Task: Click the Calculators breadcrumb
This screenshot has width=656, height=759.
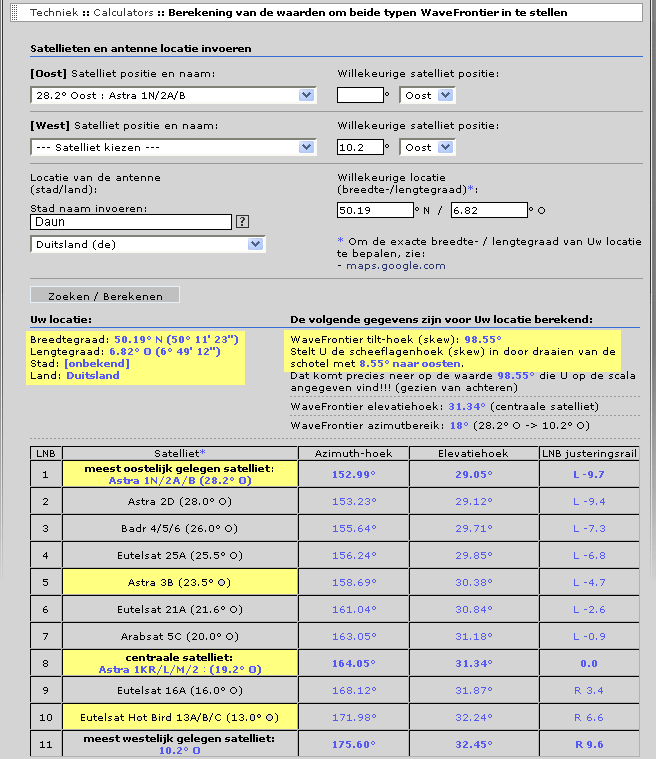Action: (123, 12)
